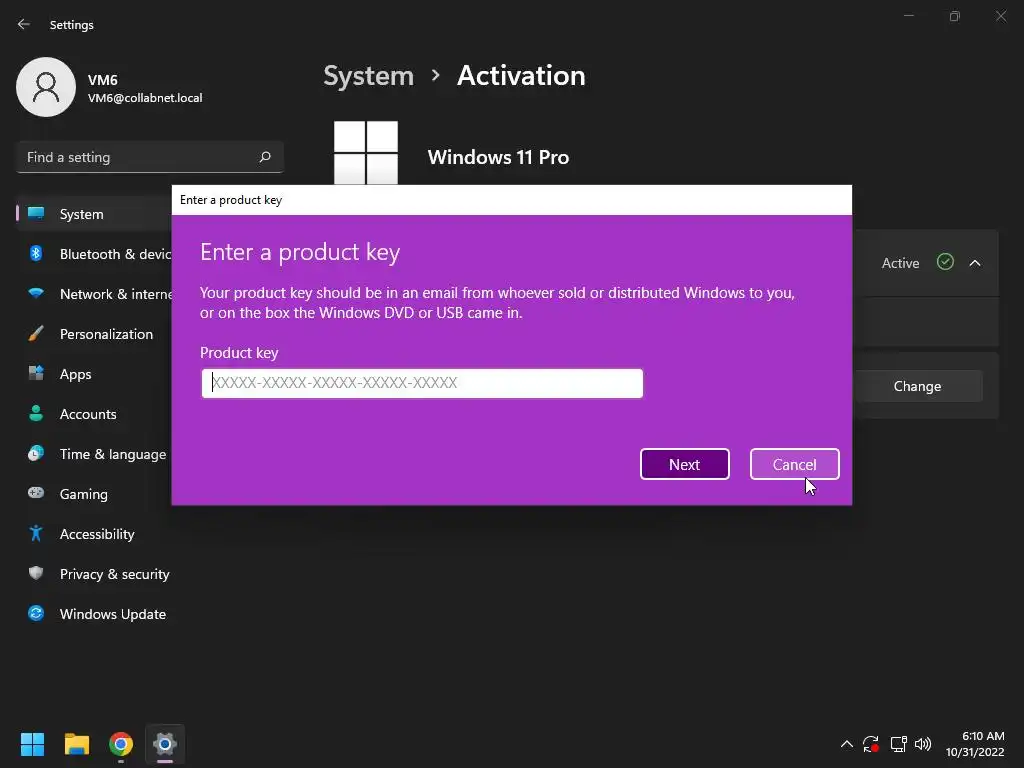This screenshot has width=1024, height=768.
Task: Open Network & internet settings
Action: click(95, 294)
